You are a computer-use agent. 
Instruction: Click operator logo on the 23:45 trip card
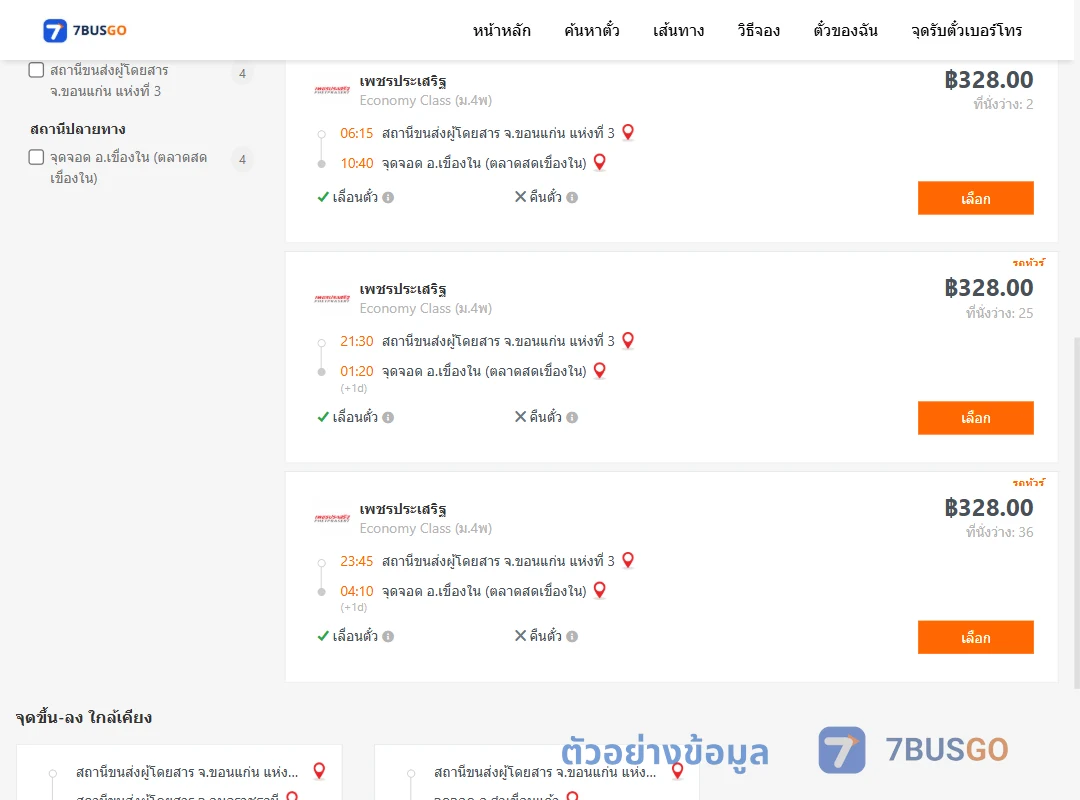click(x=332, y=518)
